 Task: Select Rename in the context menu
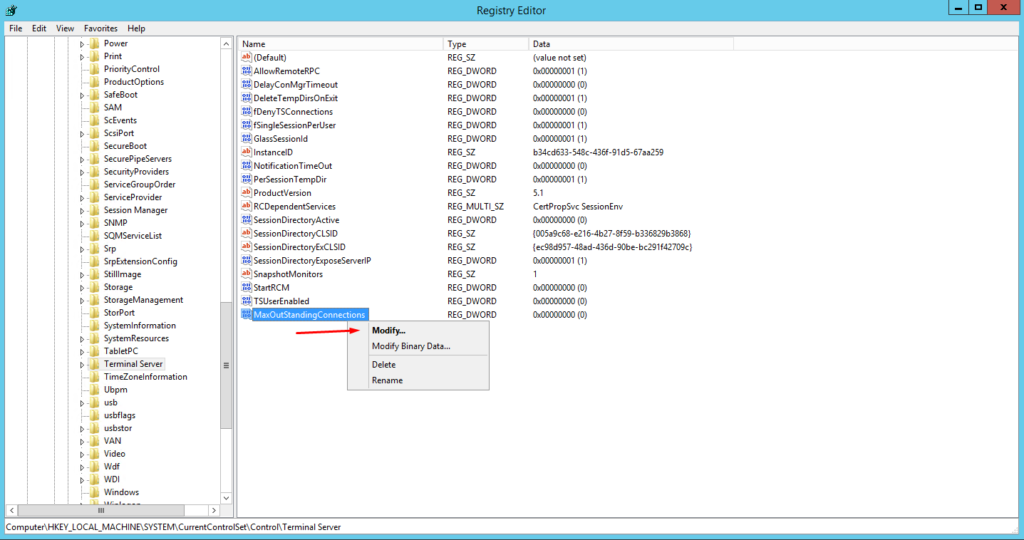click(387, 380)
